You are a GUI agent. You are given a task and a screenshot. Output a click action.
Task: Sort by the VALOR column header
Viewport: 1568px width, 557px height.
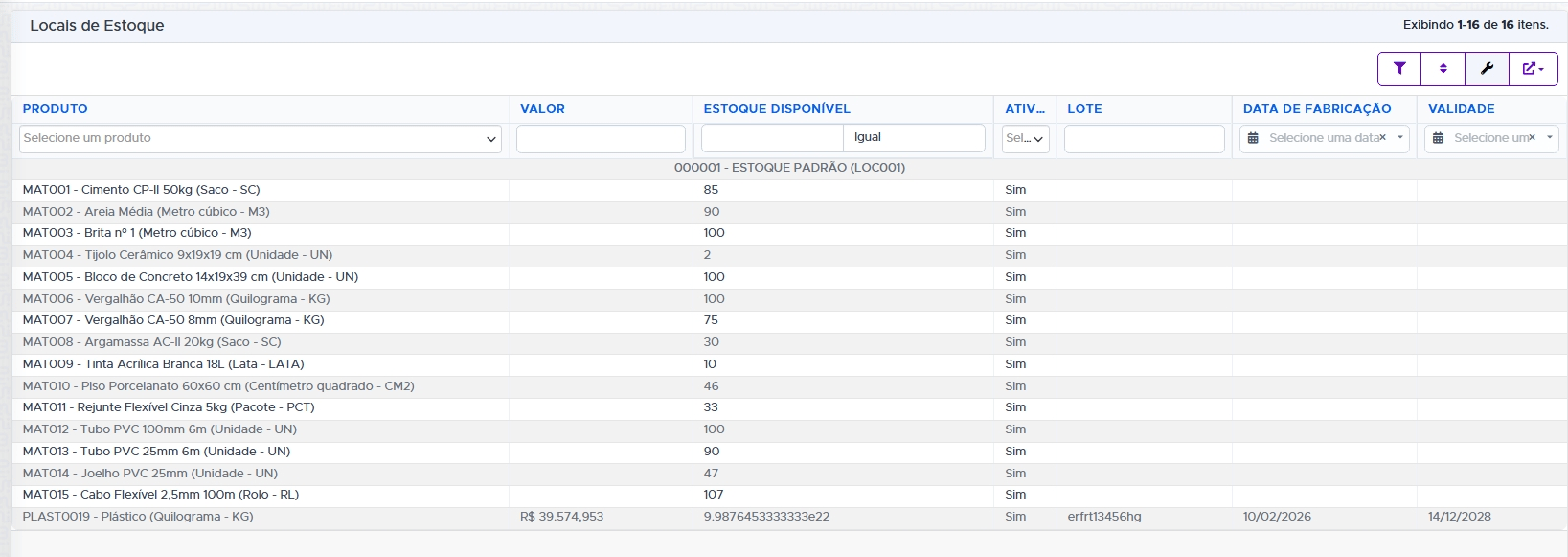click(542, 109)
